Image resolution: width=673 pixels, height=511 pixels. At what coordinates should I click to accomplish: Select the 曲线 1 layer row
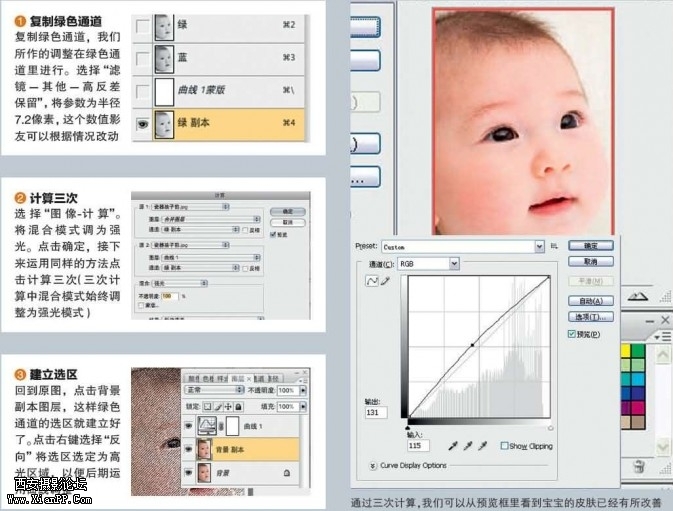coord(240,426)
